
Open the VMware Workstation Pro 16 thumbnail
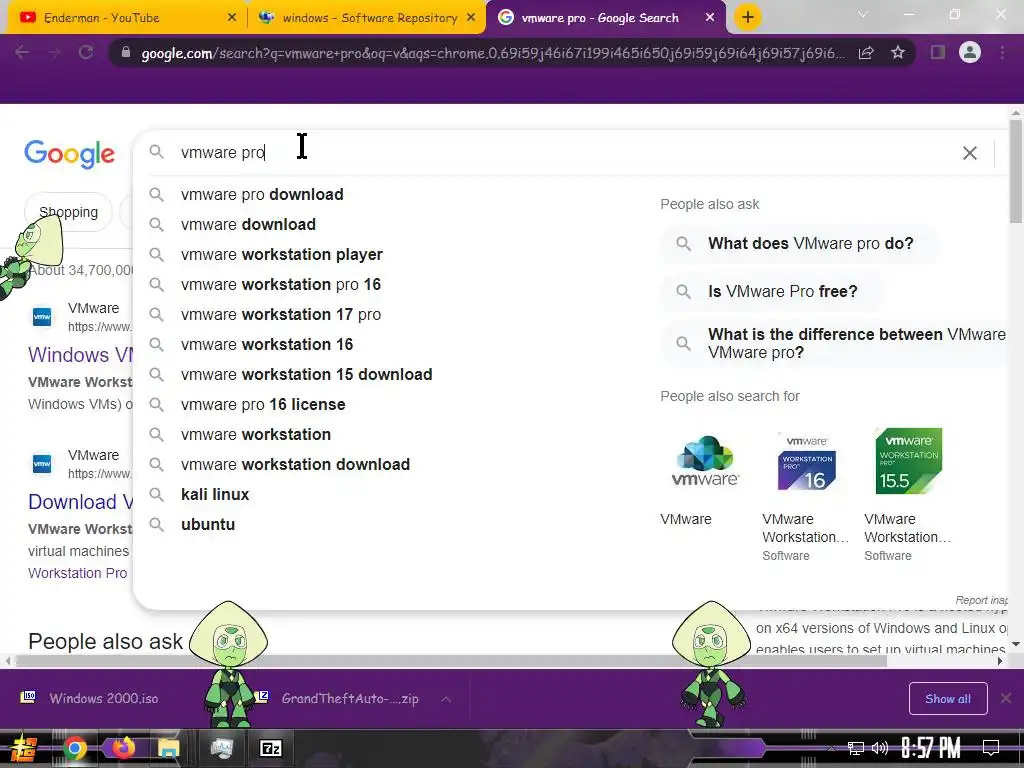pos(807,461)
